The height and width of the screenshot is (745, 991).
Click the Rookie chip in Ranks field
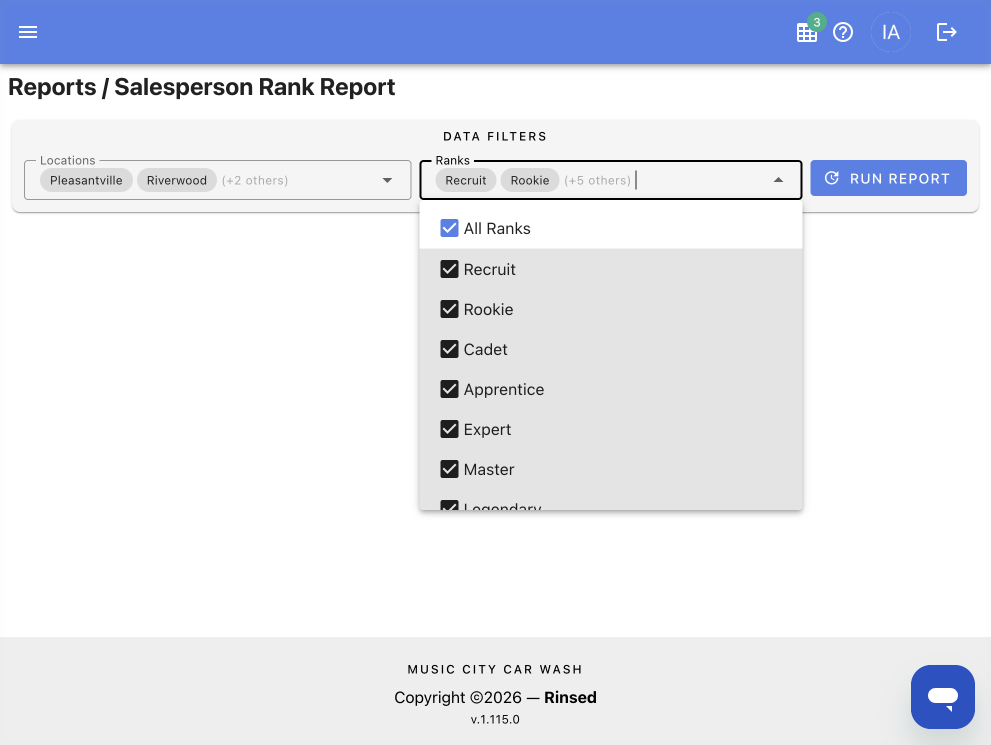(x=530, y=180)
